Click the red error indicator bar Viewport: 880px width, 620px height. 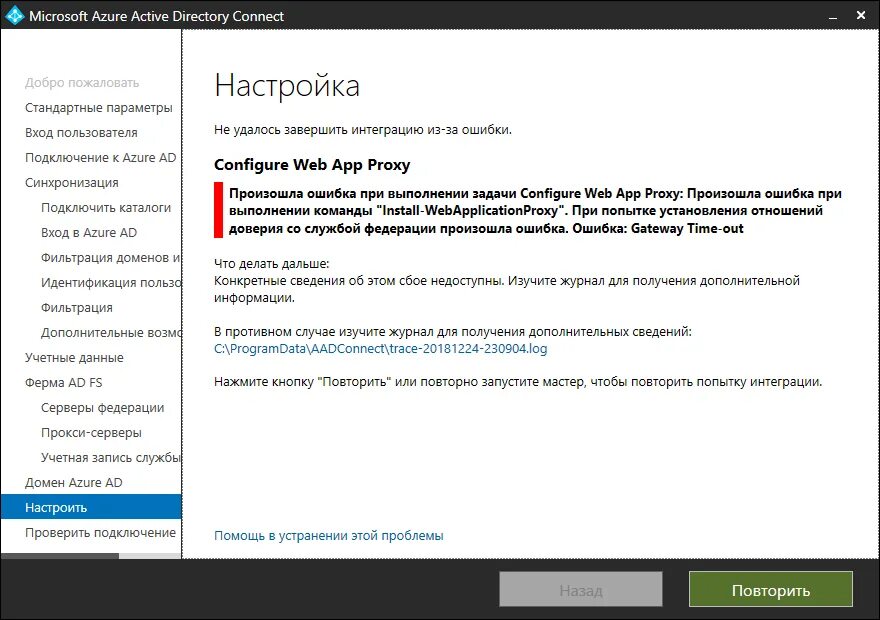click(218, 210)
